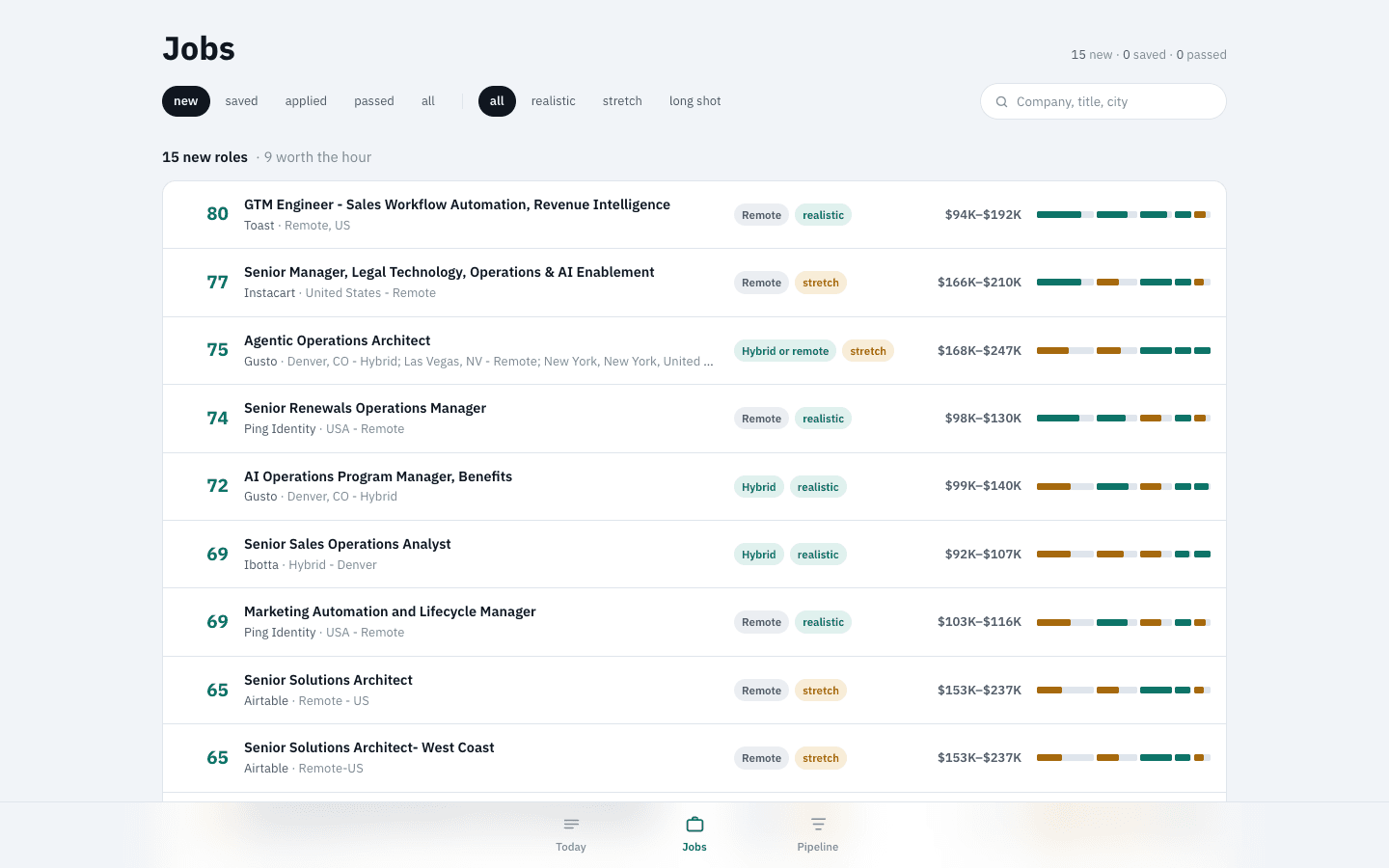The width and height of the screenshot is (1389, 868).
Task: Select the all-status filter next to passed
Action: click(428, 101)
